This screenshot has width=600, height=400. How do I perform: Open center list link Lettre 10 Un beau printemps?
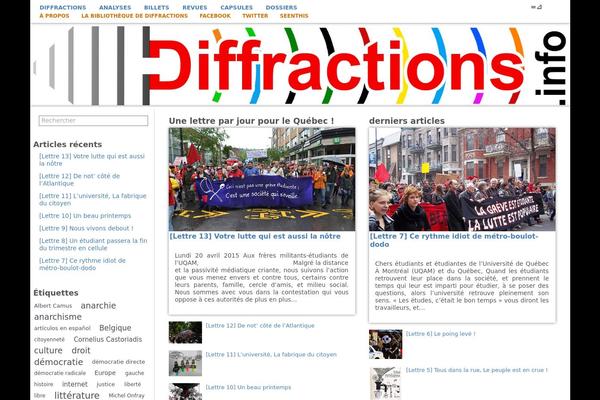248,387
